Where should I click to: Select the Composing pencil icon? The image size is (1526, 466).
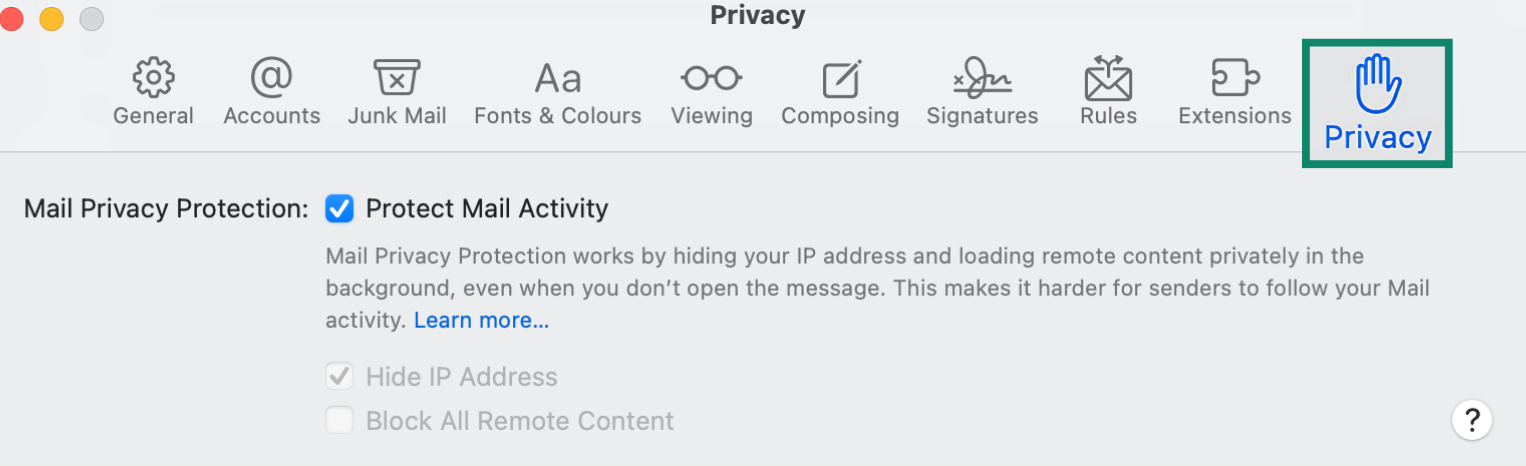point(841,78)
